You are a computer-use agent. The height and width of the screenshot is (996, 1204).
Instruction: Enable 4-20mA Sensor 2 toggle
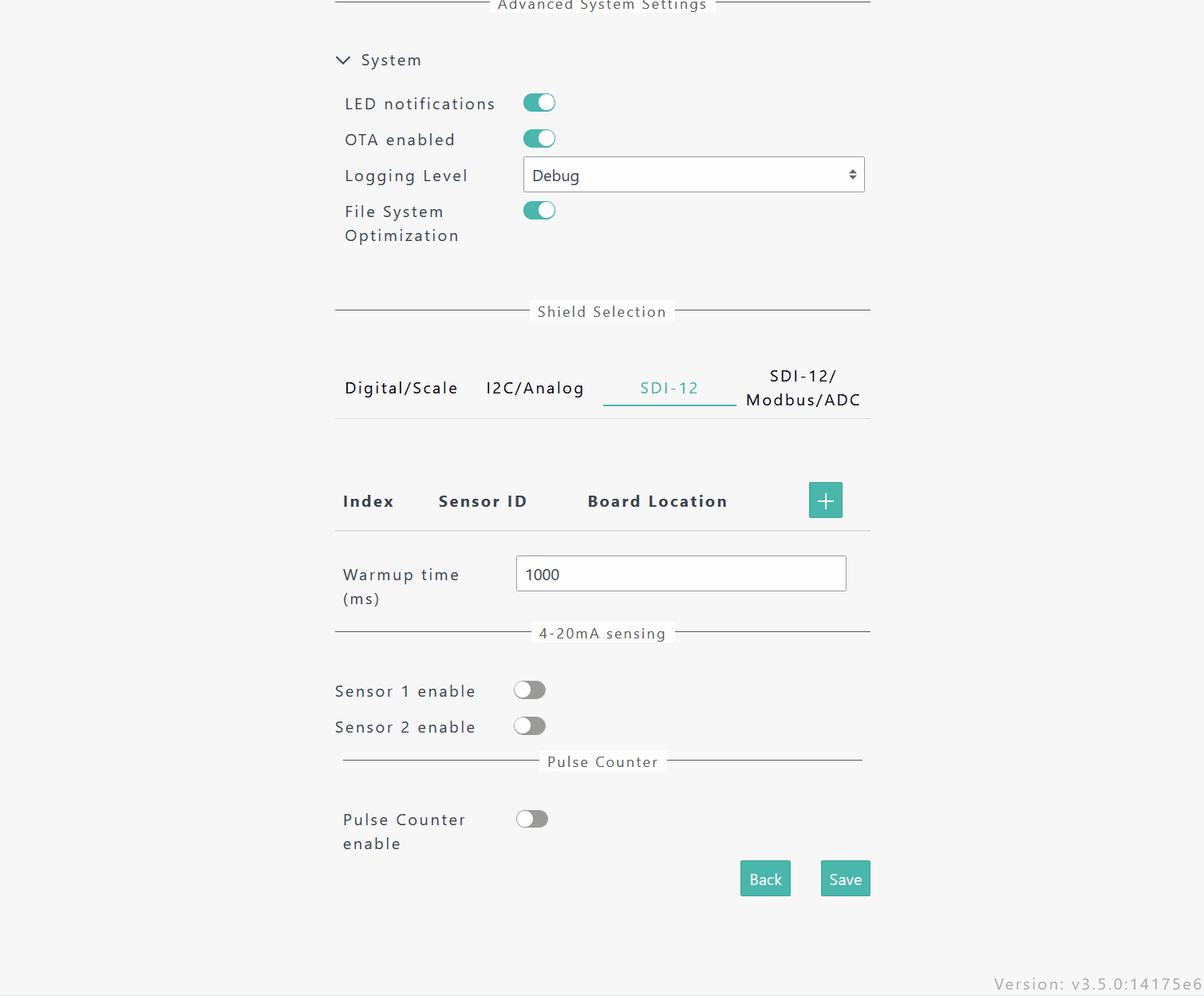pos(530,726)
